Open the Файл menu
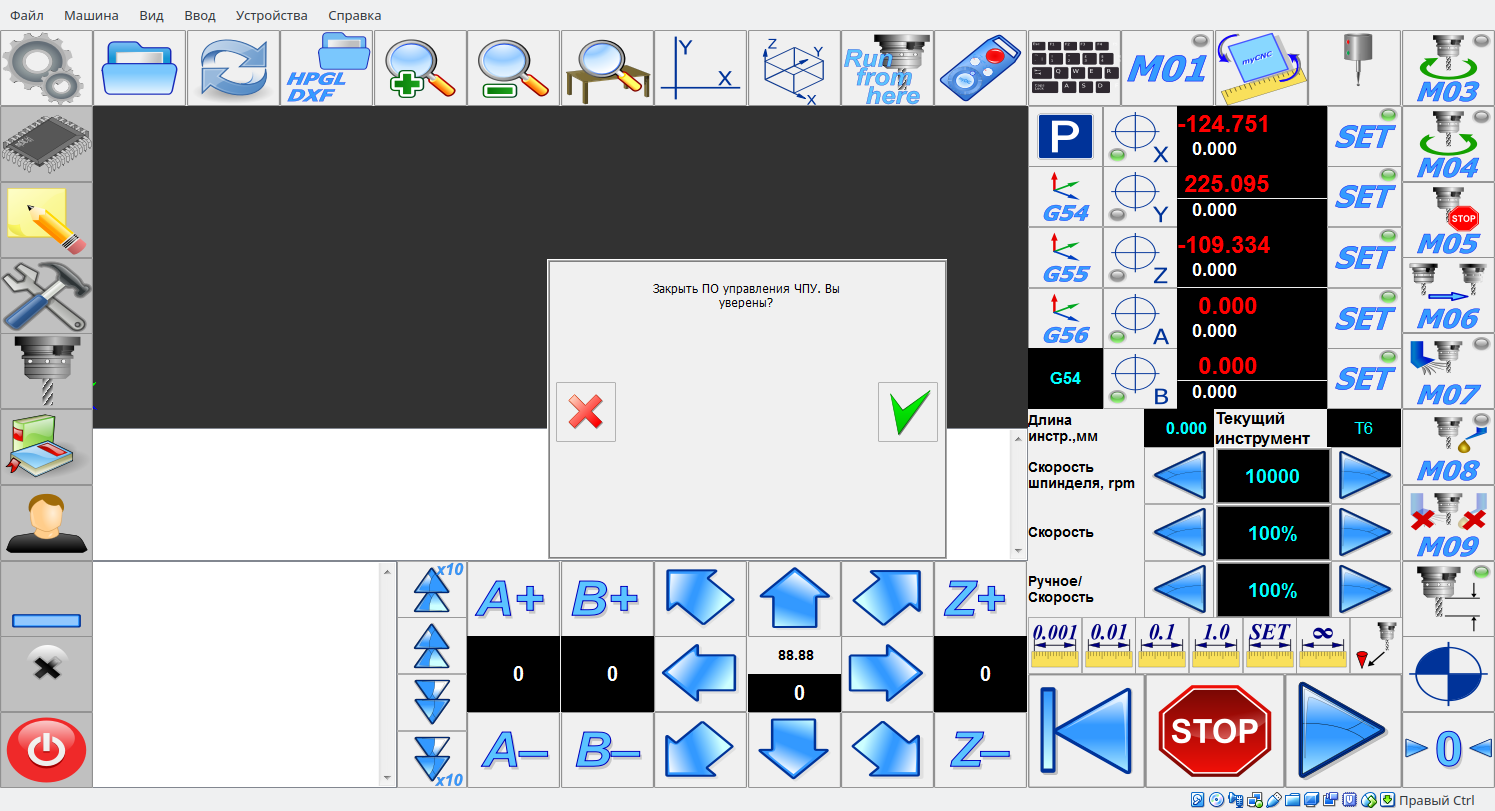1495x811 pixels. [27, 16]
